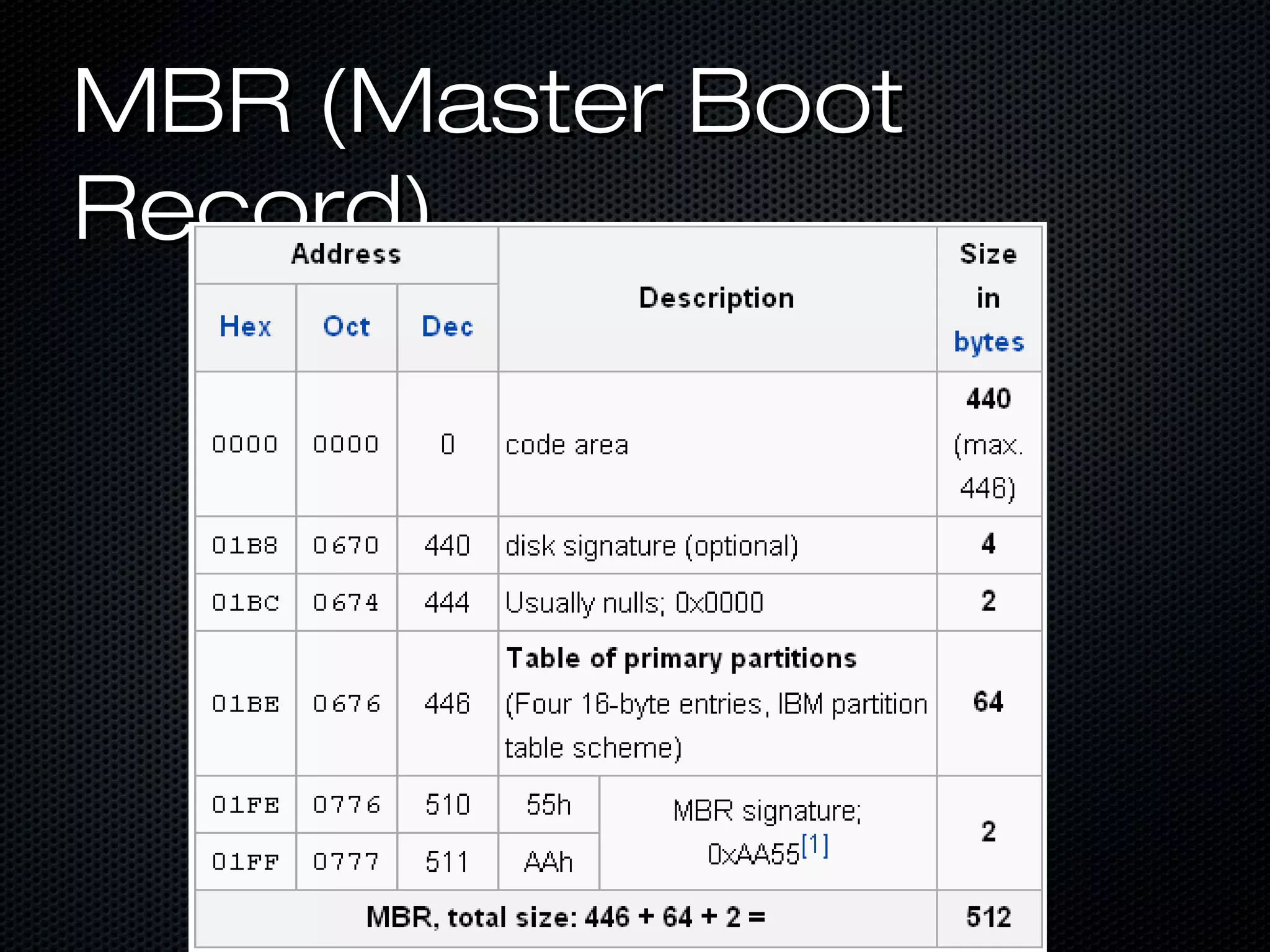Click the '(max.' size note
Screen dimensions: 1270x952
click(988, 446)
